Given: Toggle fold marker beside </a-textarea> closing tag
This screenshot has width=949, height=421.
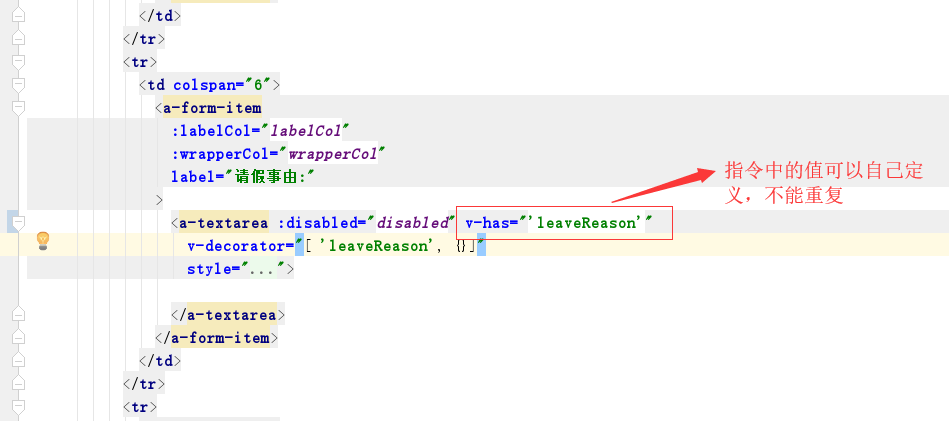Looking at the screenshot, I should [x=18, y=315].
